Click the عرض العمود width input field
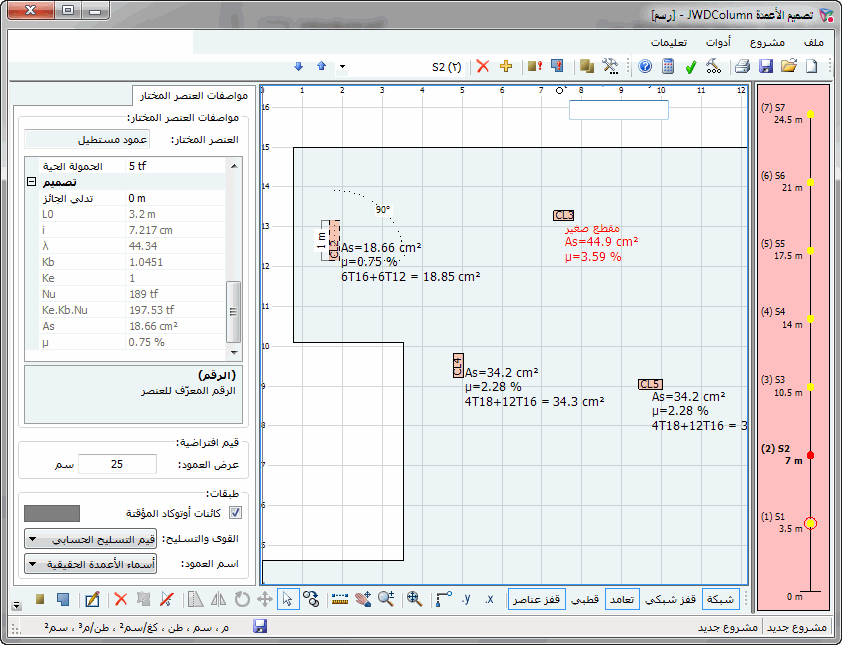 (x=117, y=464)
